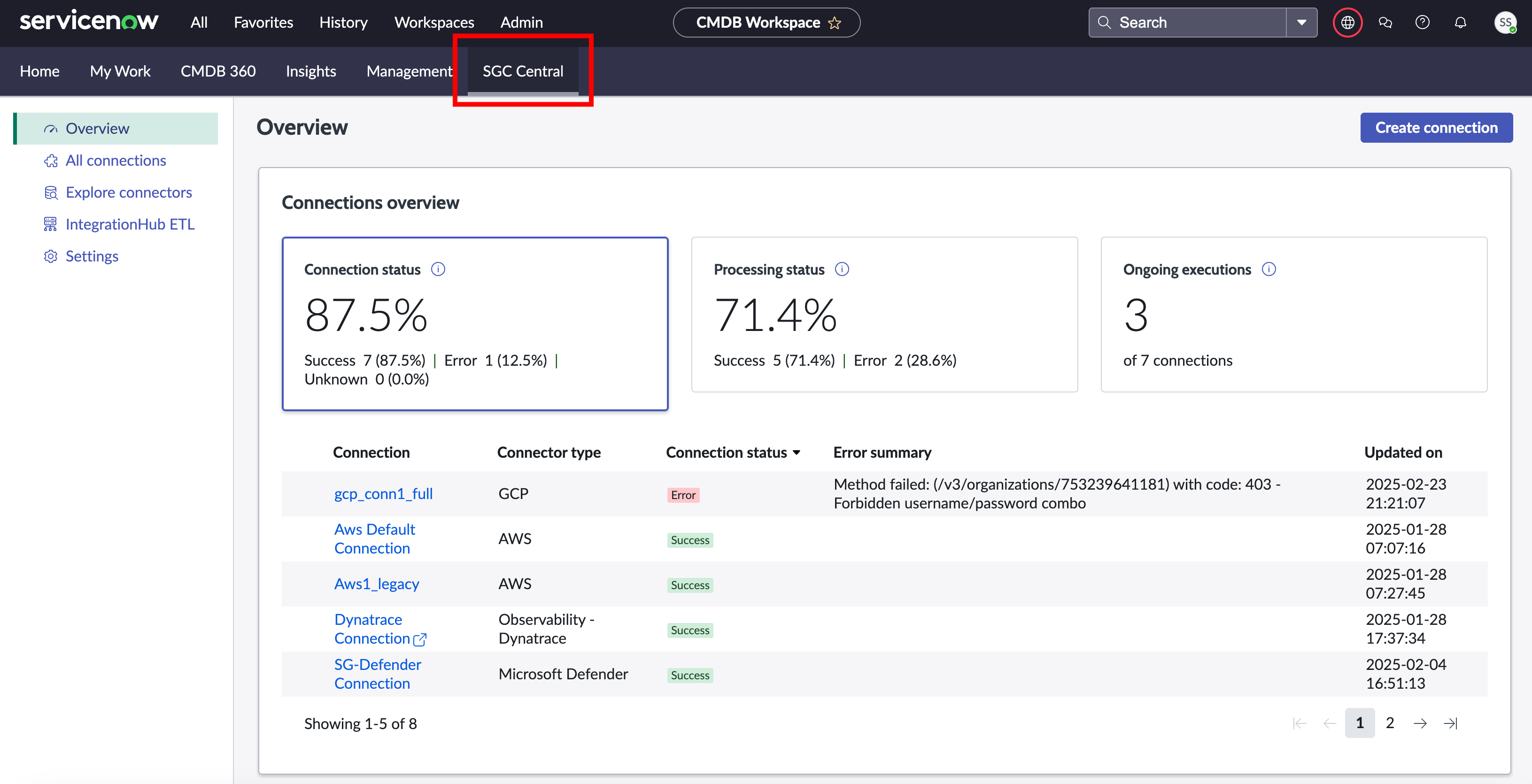Jump to the first page of connections
Viewport: 1532px width, 784px height.
click(1300, 723)
